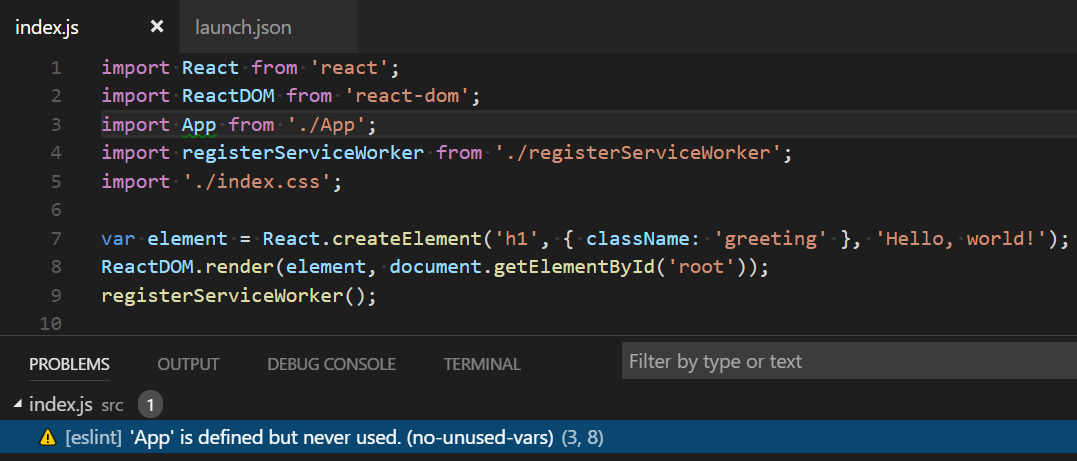Click line number 7 in the gutter
The height and width of the screenshot is (461, 1077).
coord(55,240)
